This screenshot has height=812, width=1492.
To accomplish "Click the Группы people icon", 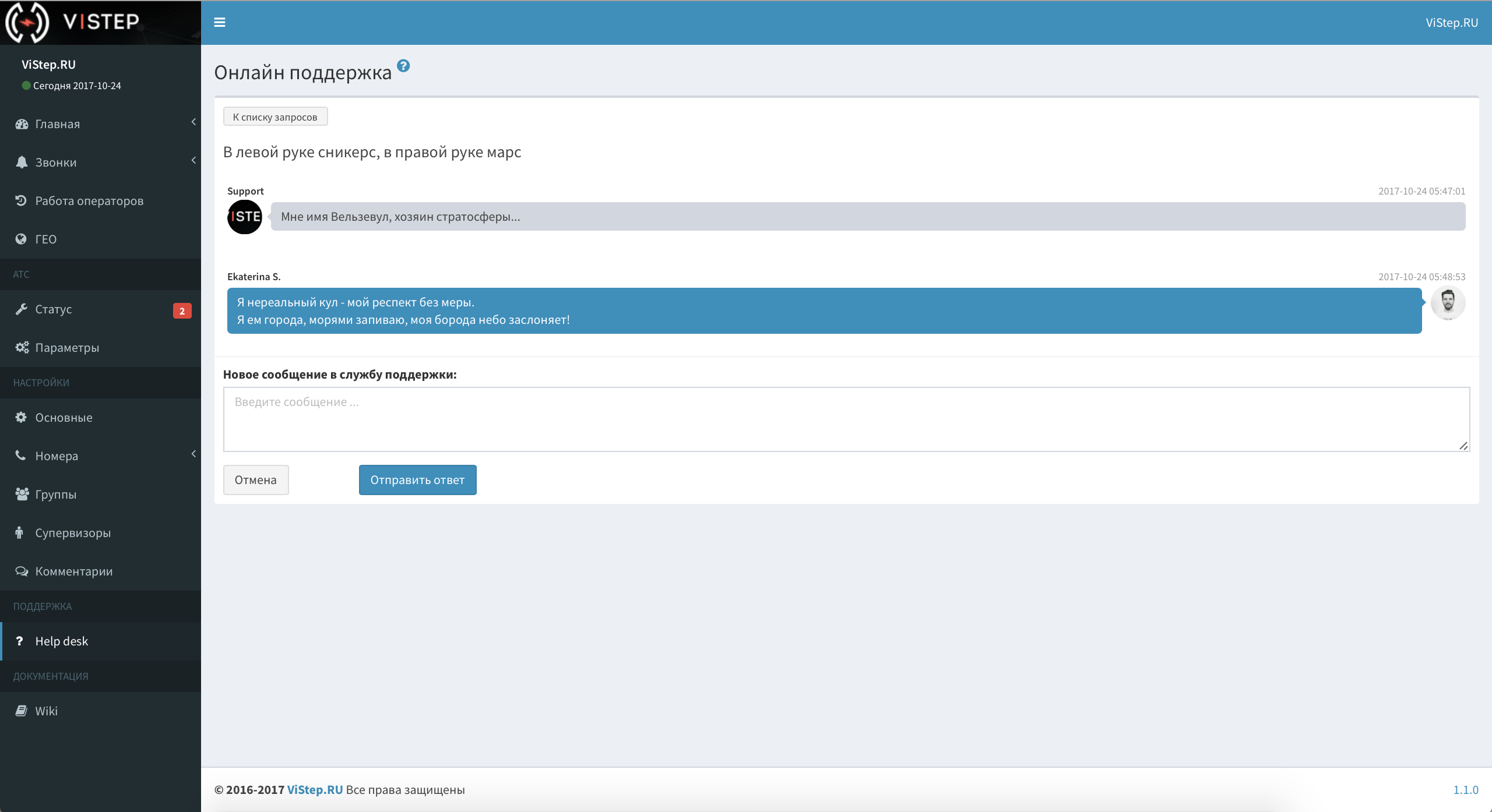I will click(x=22, y=494).
